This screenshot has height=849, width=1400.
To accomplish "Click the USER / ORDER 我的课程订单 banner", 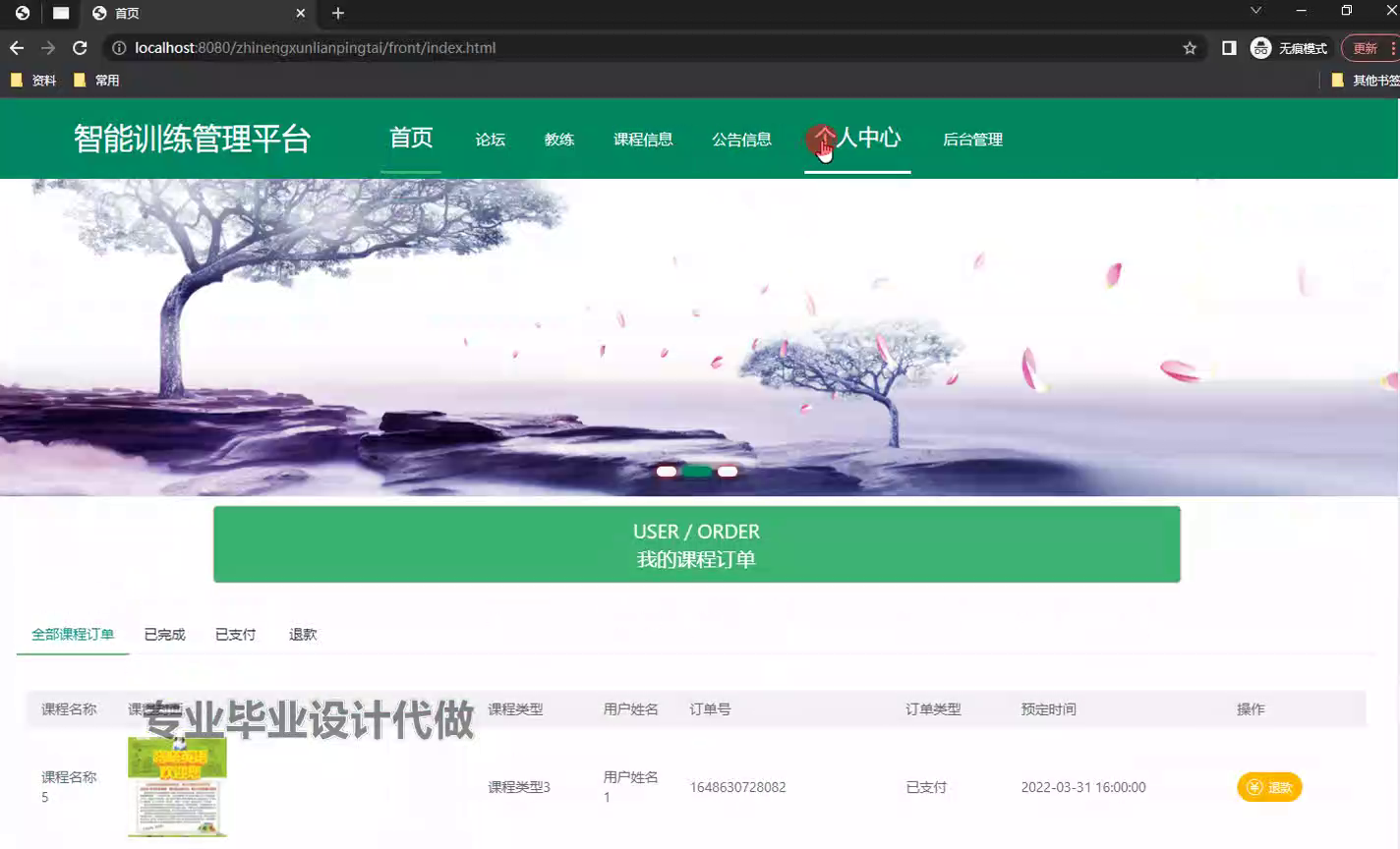I will 697,544.
